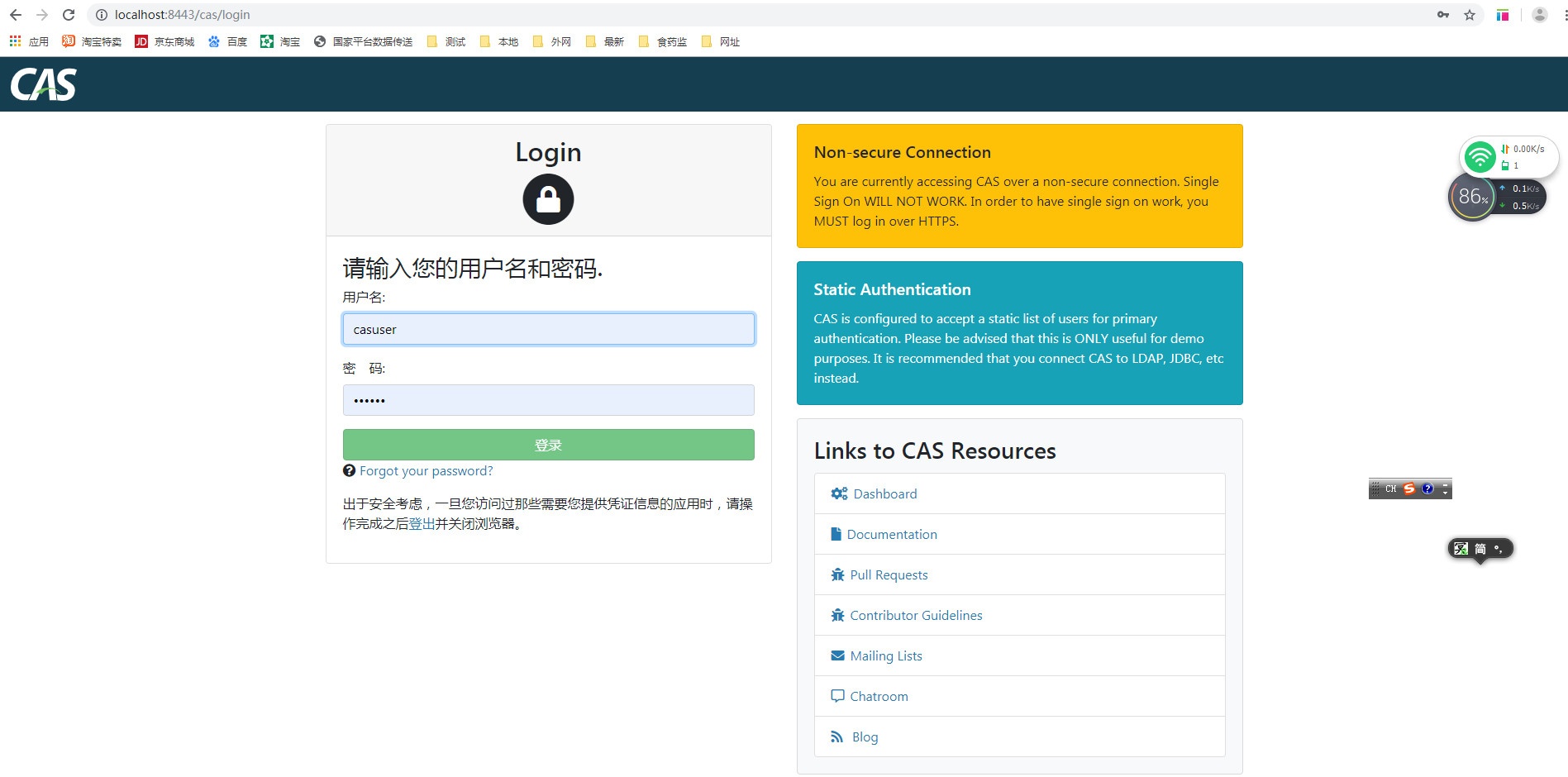Viewport: 1568px width, 777px height.
Task: Click the colorful extension icon in toolbar
Action: (x=1503, y=15)
